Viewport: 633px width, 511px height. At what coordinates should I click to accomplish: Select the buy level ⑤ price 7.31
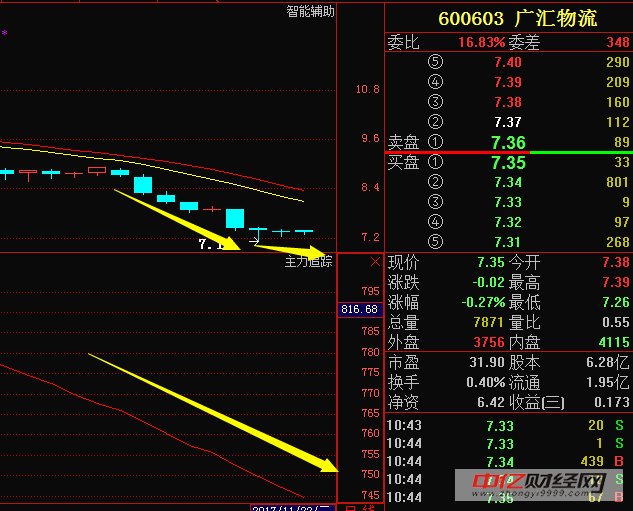tap(508, 242)
